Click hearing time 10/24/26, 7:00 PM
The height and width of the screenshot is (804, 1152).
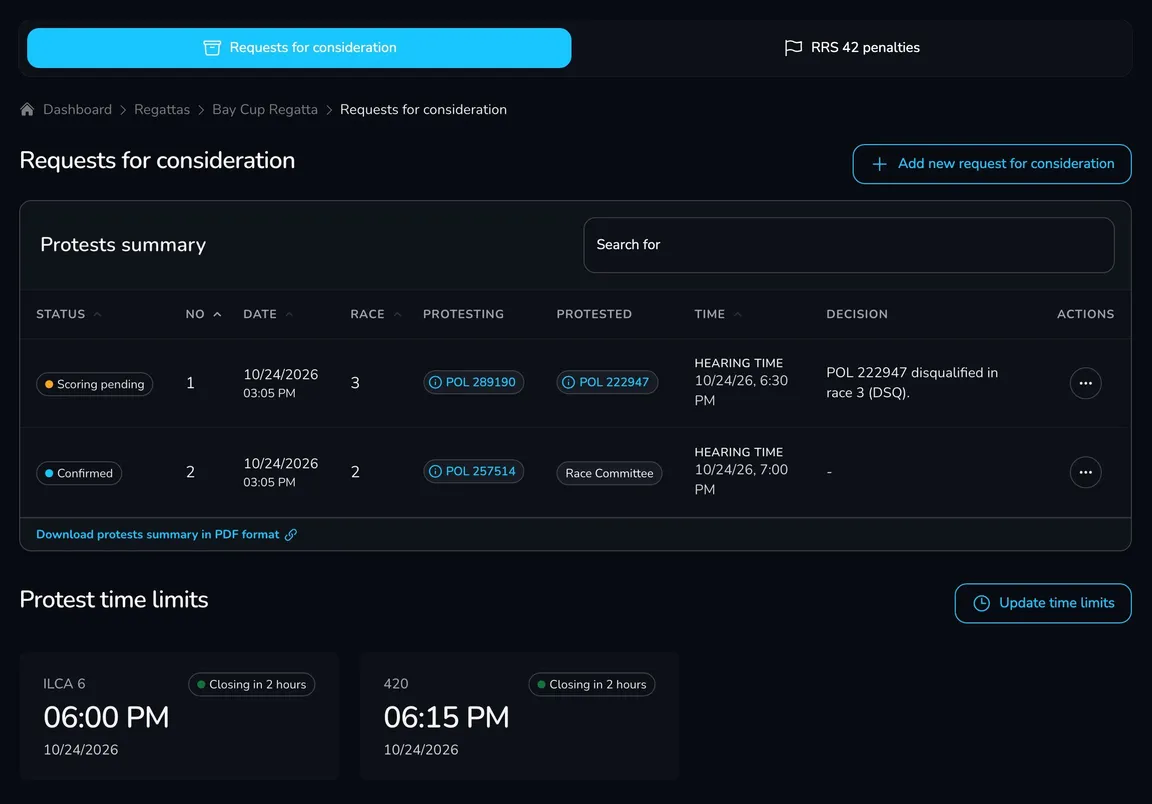pyautogui.click(x=741, y=479)
